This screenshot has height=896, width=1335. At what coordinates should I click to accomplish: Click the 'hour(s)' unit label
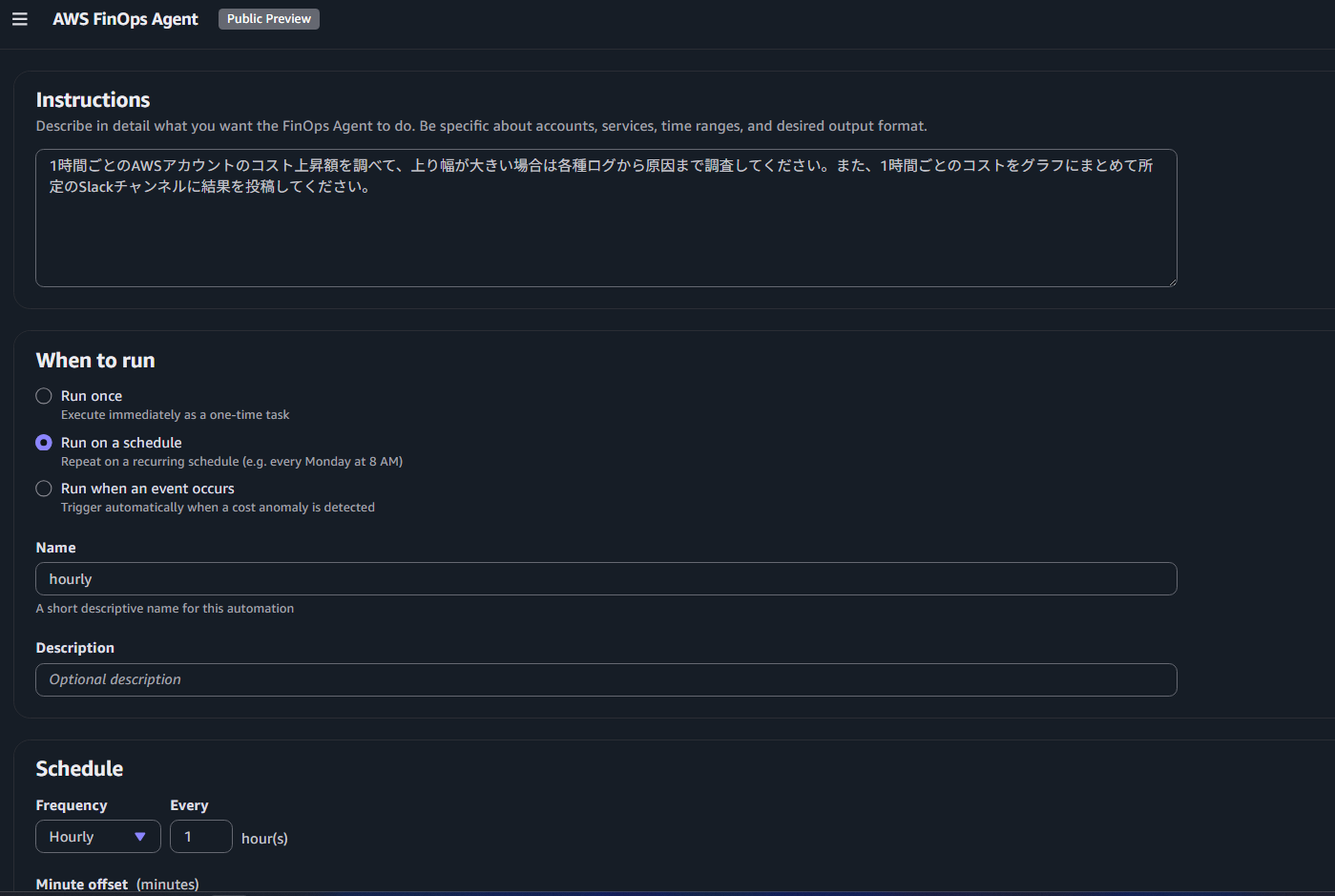264,839
